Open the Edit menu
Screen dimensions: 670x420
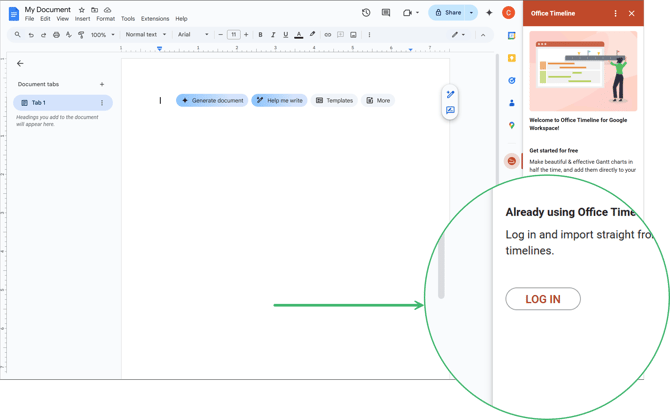click(x=45, y=19)
